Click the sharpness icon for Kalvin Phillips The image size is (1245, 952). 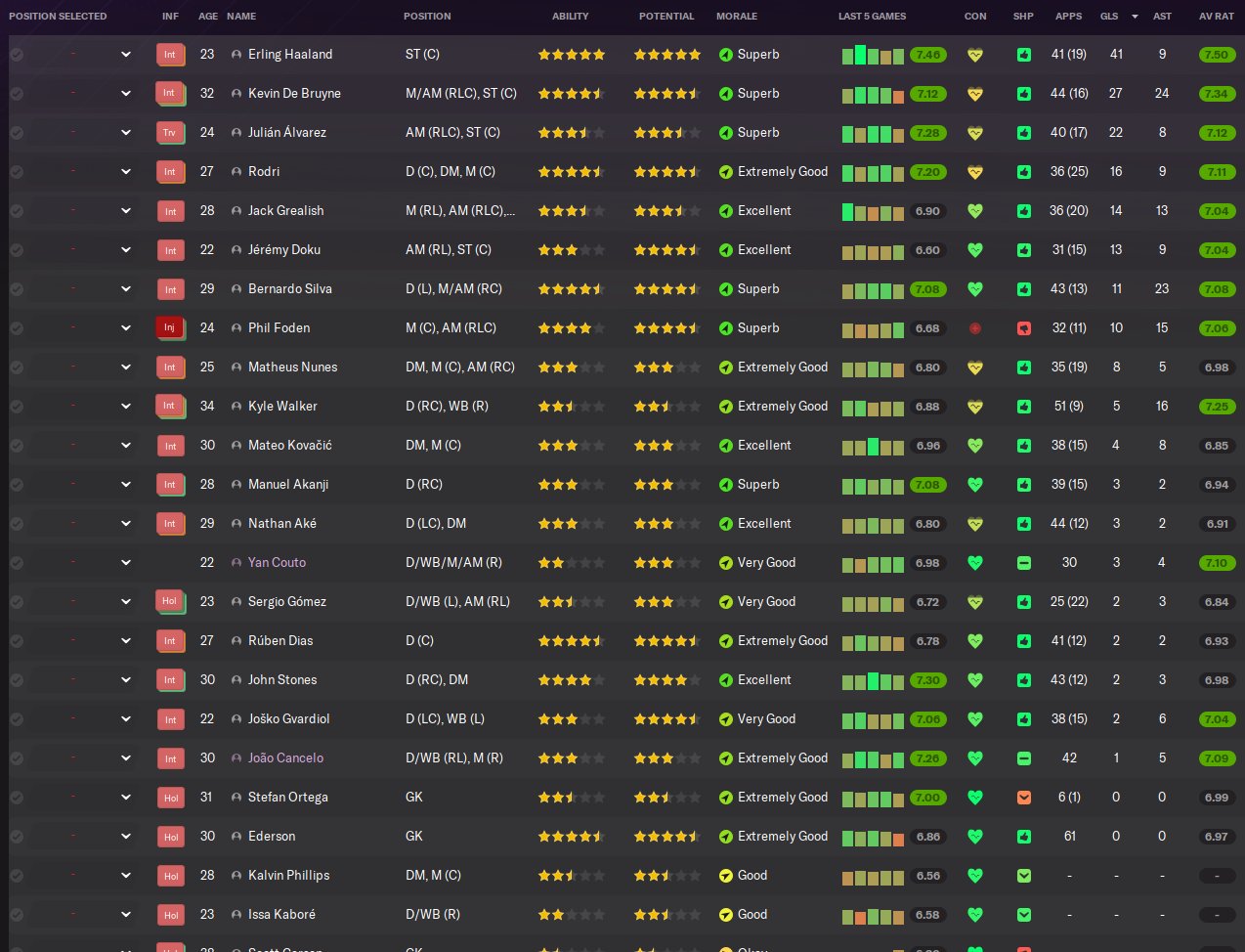[1023, 876]
